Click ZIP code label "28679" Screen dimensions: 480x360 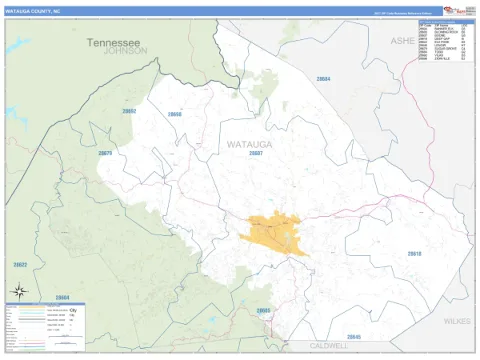click(x=105, y=153)
